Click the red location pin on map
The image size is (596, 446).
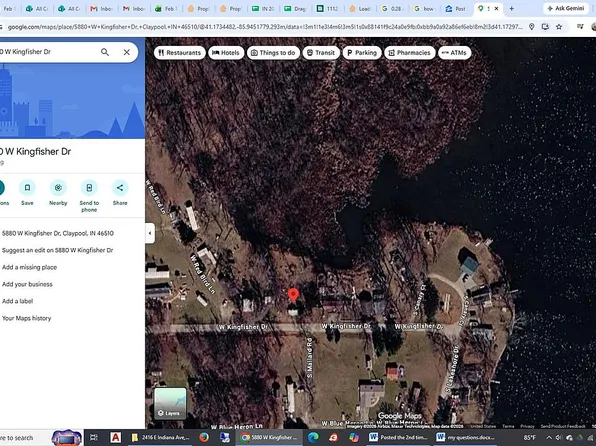[x=293, y=295]
